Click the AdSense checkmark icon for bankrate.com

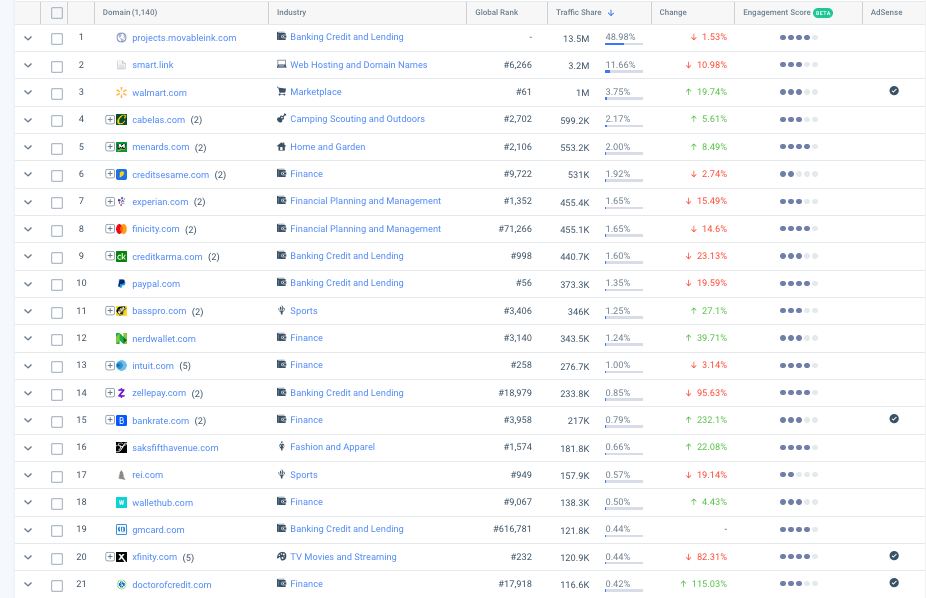(x=894, y=419)
